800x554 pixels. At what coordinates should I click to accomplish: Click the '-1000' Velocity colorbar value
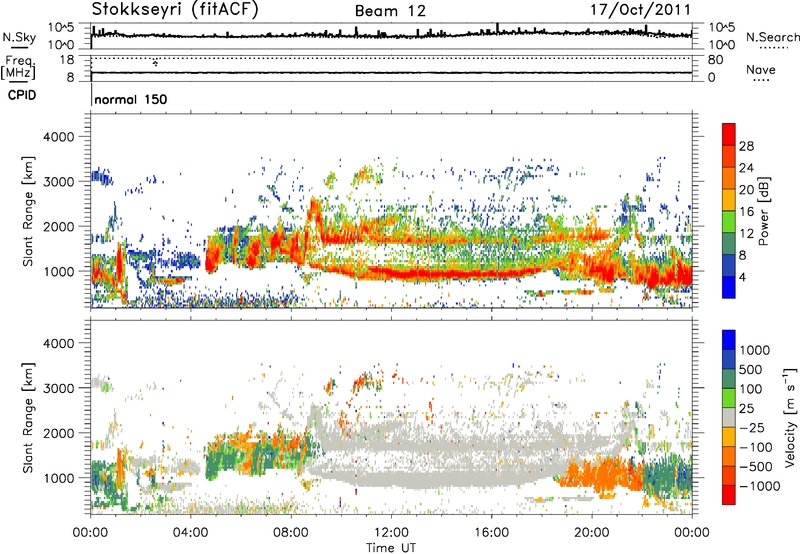760,486
